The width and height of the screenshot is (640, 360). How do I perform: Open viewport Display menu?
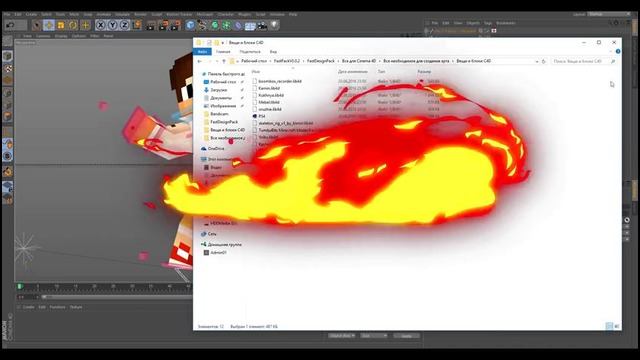(61, 36)
